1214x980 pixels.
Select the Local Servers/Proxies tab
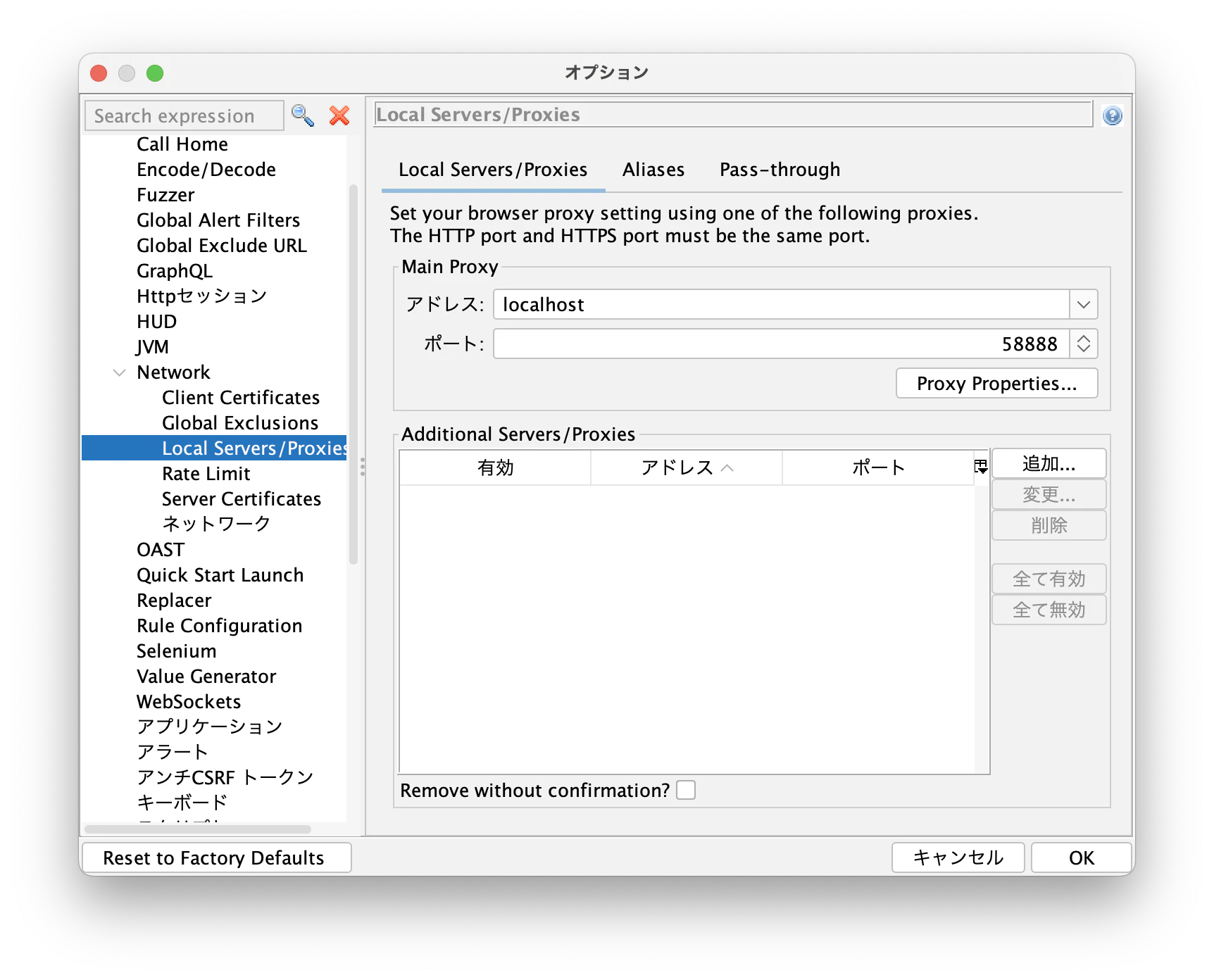tap(493, 170)
